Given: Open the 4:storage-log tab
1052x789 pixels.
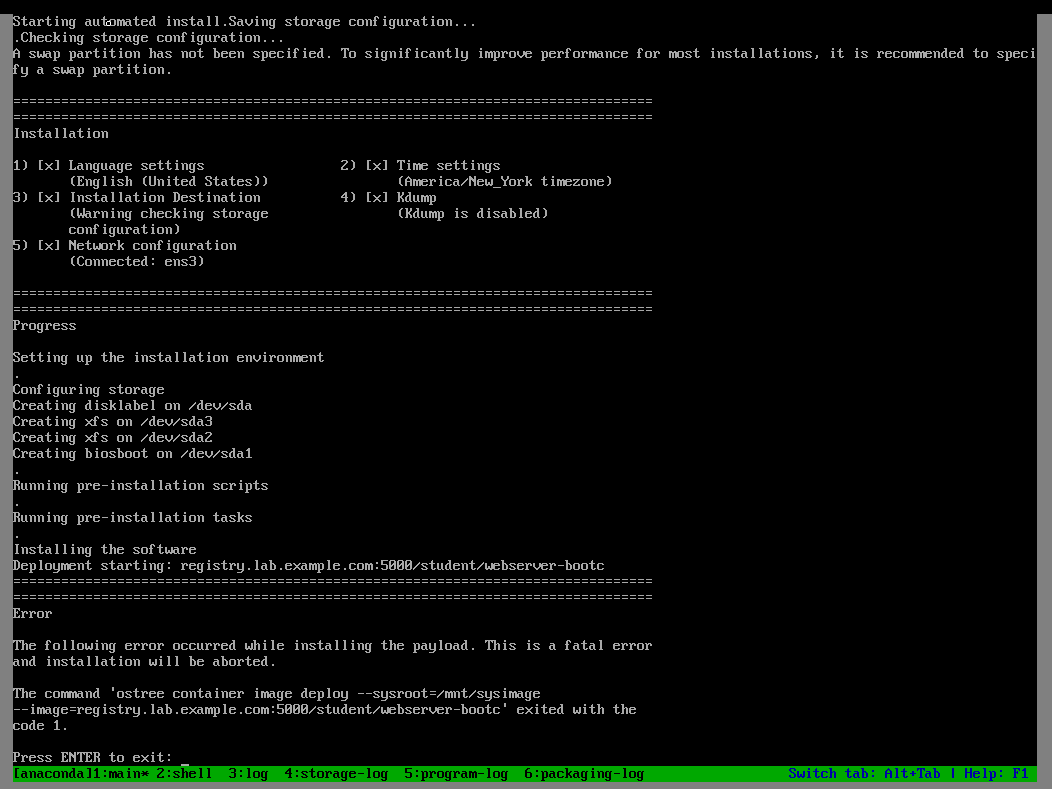Looking at the screenshot, I should (x=335, y=774).
